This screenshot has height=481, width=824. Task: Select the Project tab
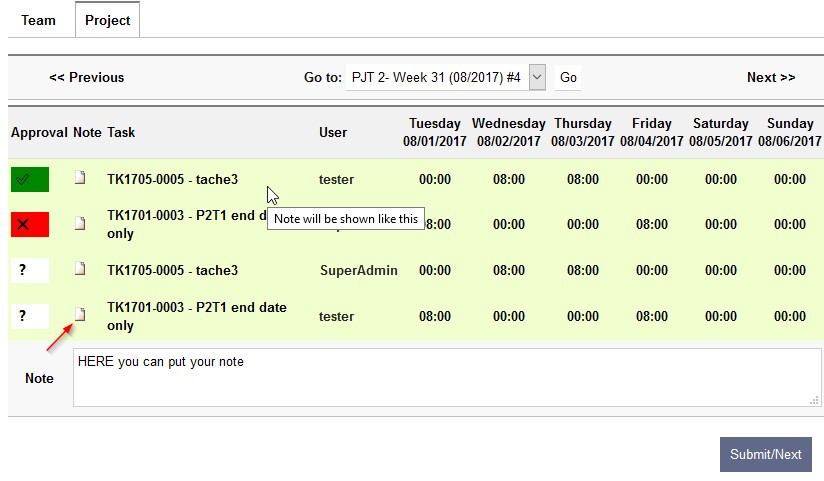(x=108, y=20)
